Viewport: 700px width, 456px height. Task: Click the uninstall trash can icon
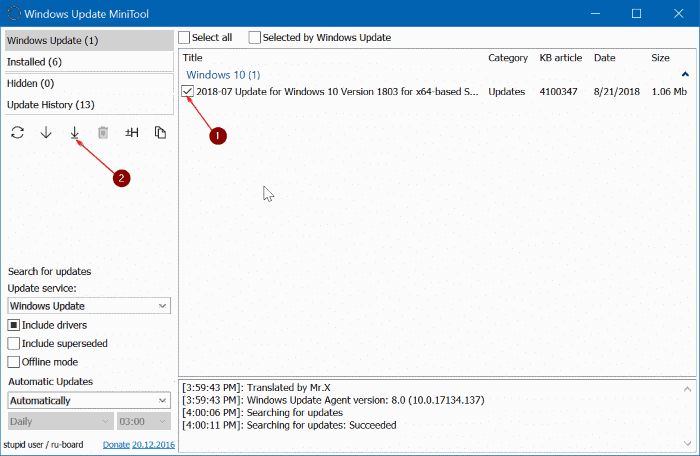(x=103, y=133)
